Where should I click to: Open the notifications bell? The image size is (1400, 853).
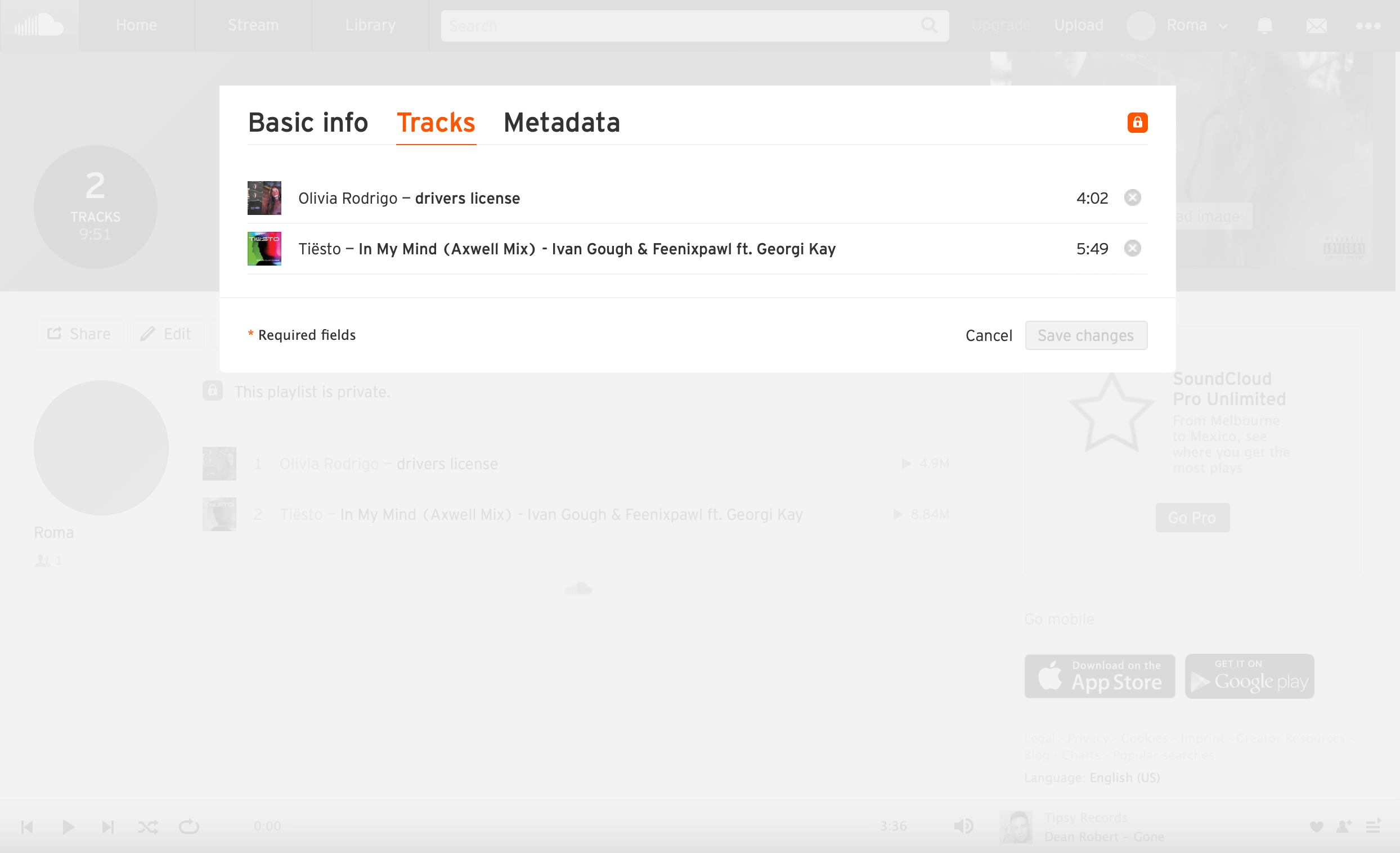tap(1264, 25)
